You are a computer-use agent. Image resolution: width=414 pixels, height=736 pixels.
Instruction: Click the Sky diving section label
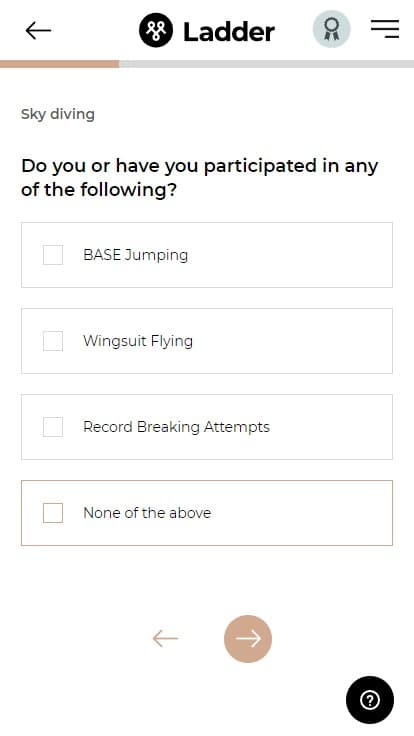point(58,114)
